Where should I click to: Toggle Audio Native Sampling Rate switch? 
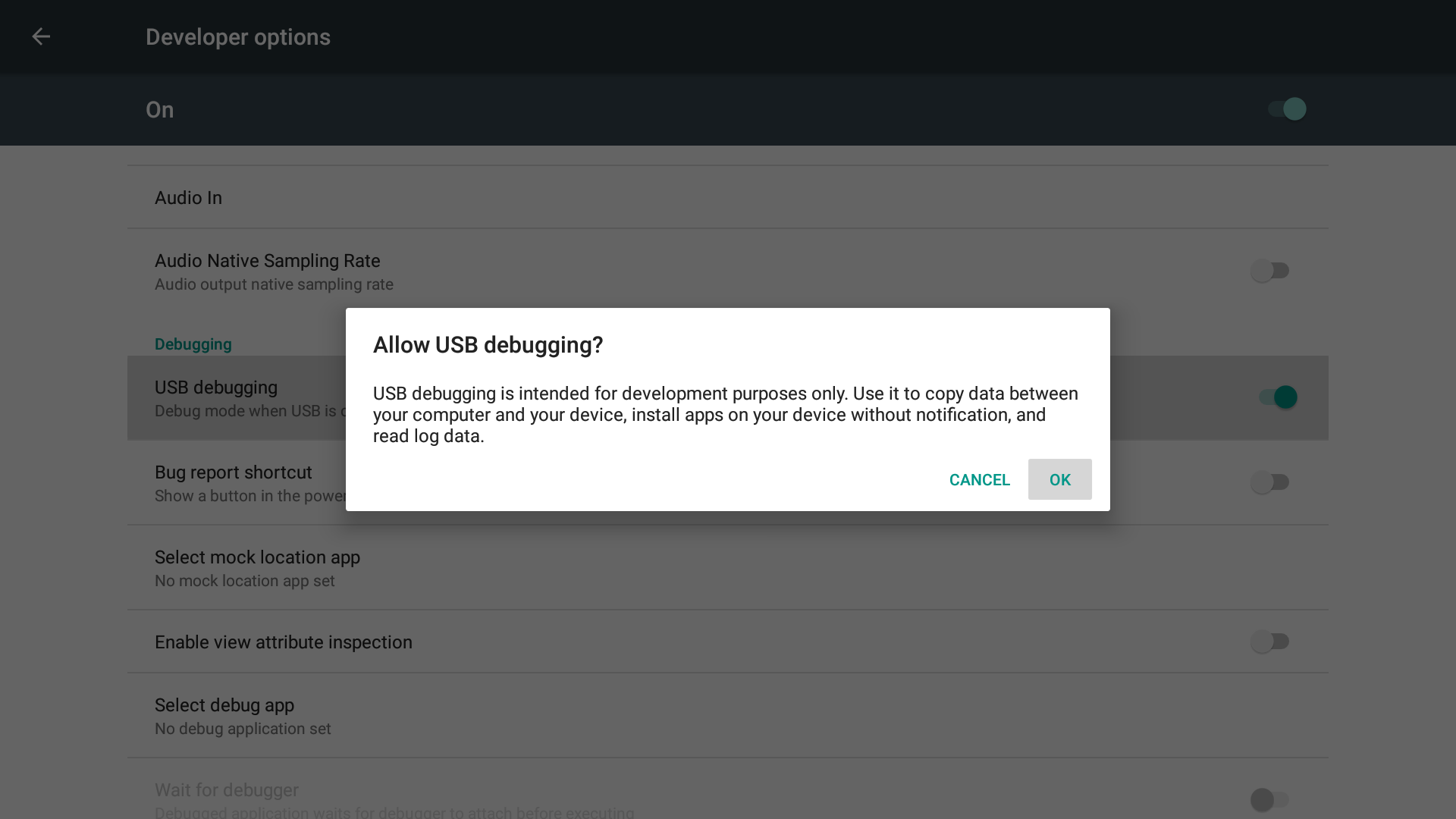1270,271
